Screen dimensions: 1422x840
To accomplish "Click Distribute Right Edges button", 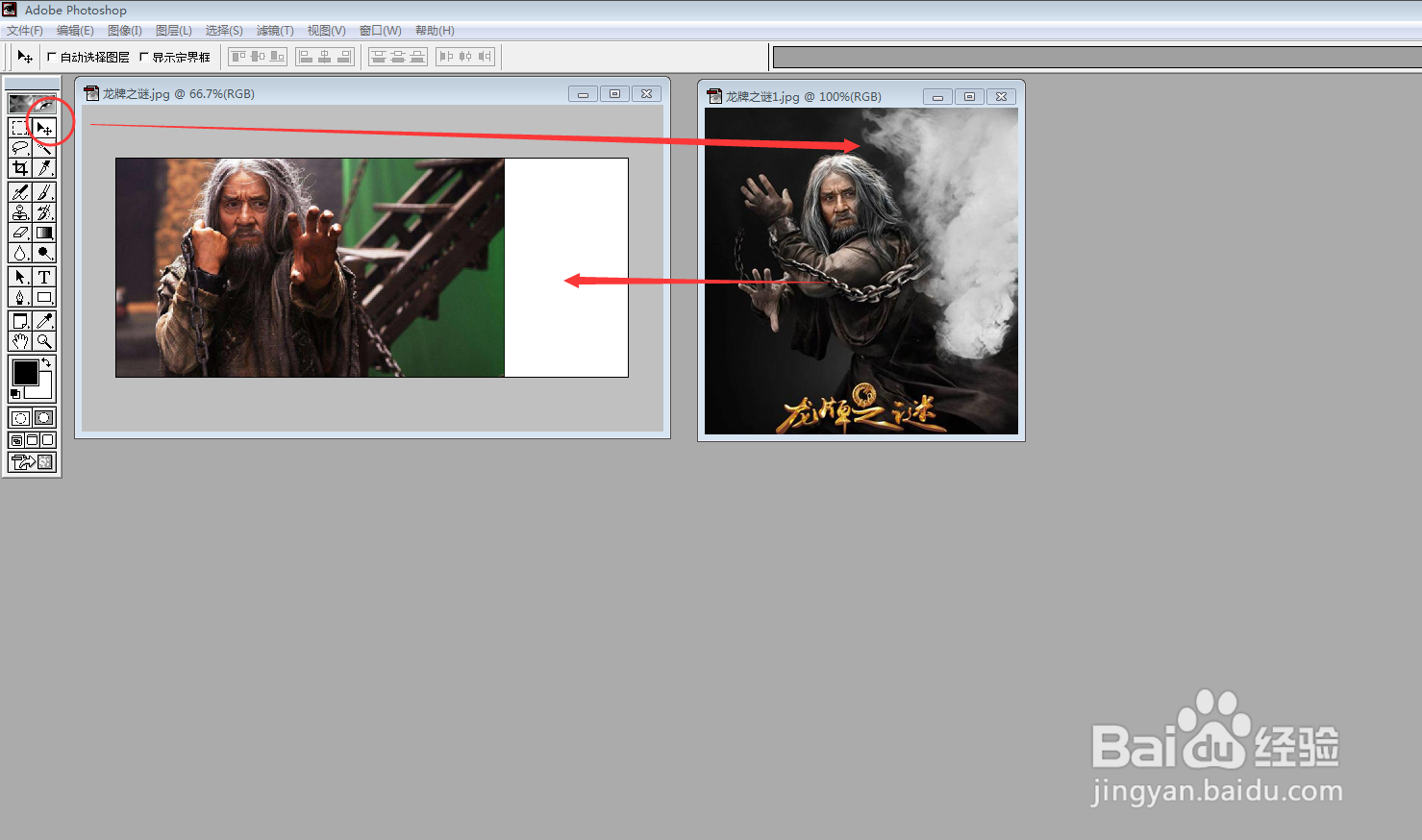I will pos(485,57).
